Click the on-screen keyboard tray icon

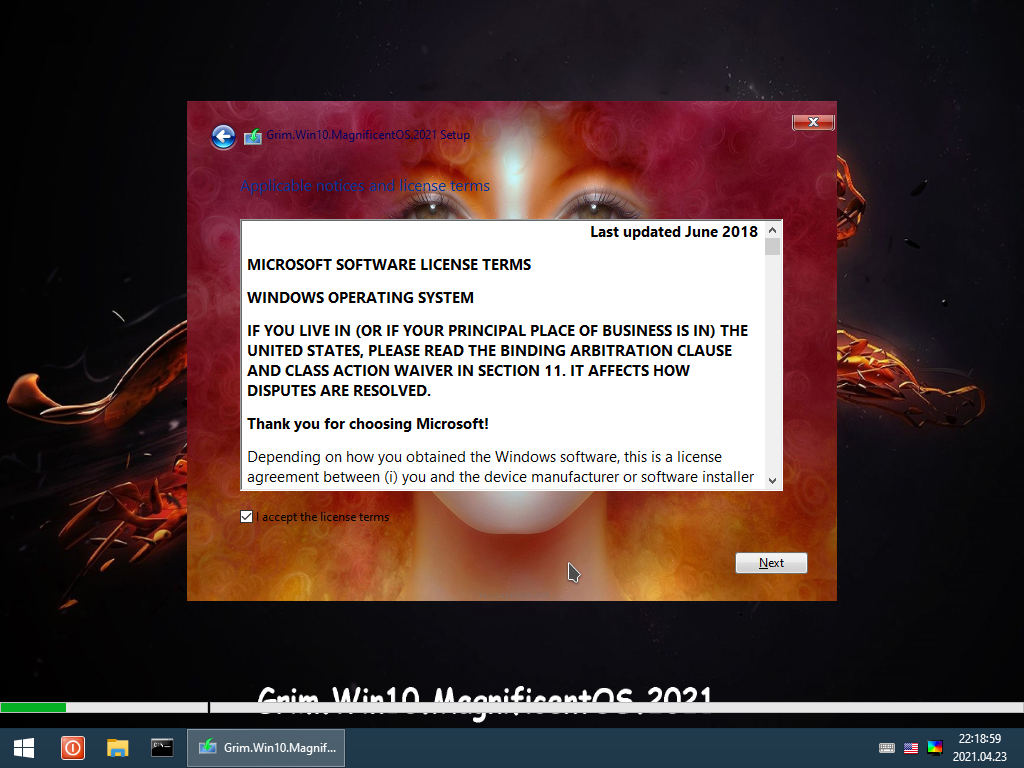pyautogui.click(x=887, y=748)
